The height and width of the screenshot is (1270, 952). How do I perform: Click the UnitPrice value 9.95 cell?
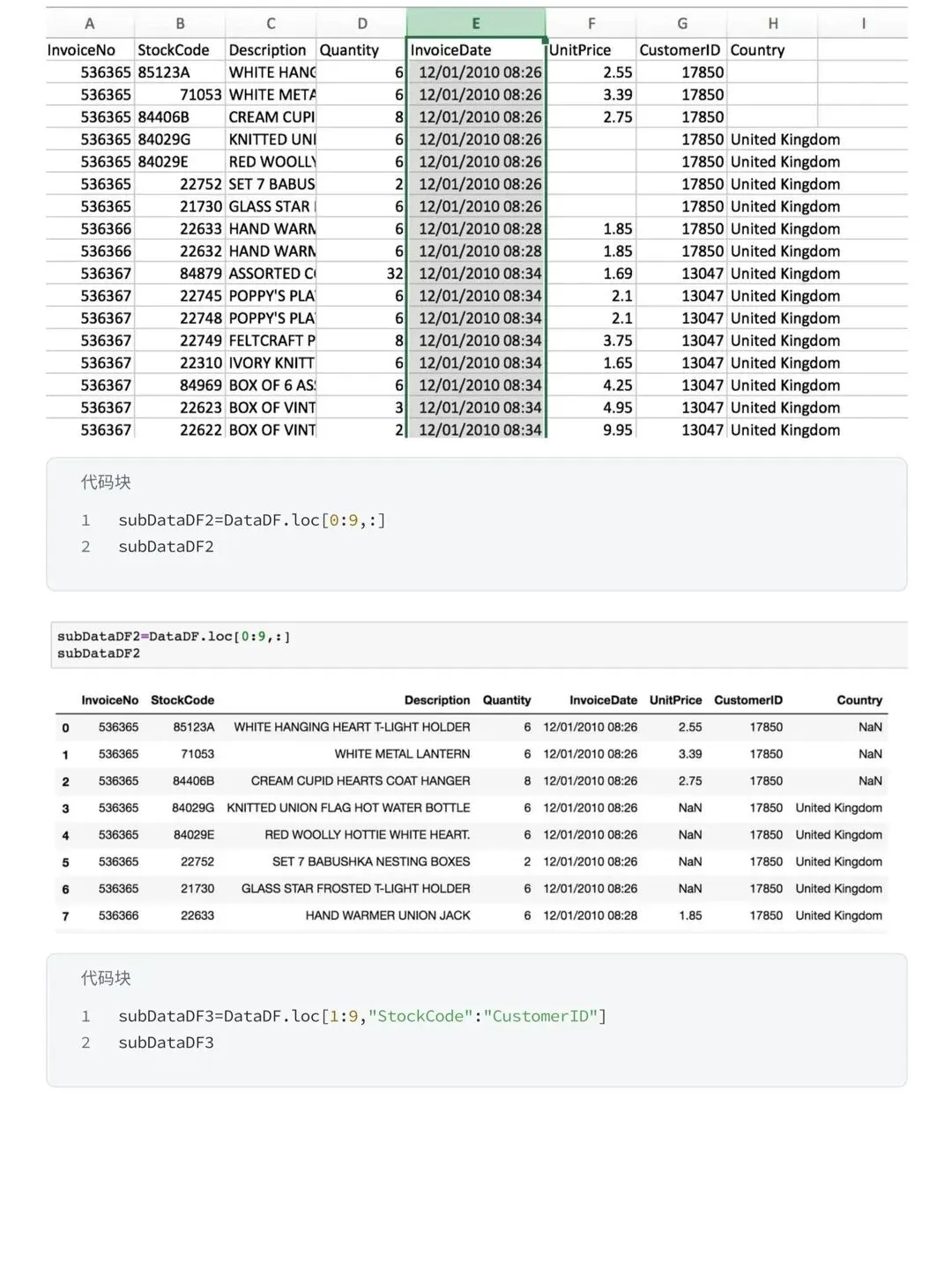click(x=617, y=430)
